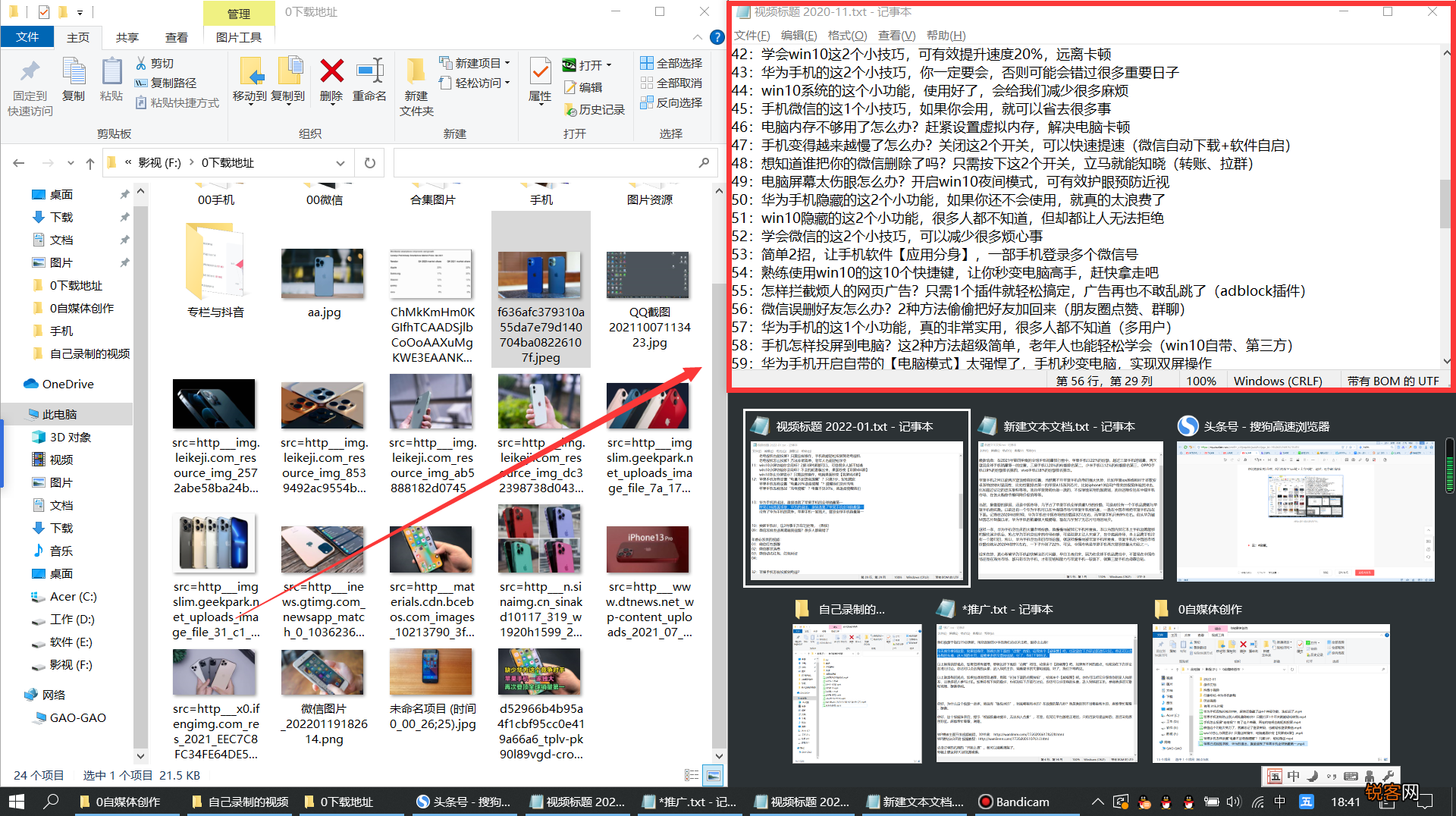
Task: Switch to details view via status bar toggle
Action: click(692, 775)
